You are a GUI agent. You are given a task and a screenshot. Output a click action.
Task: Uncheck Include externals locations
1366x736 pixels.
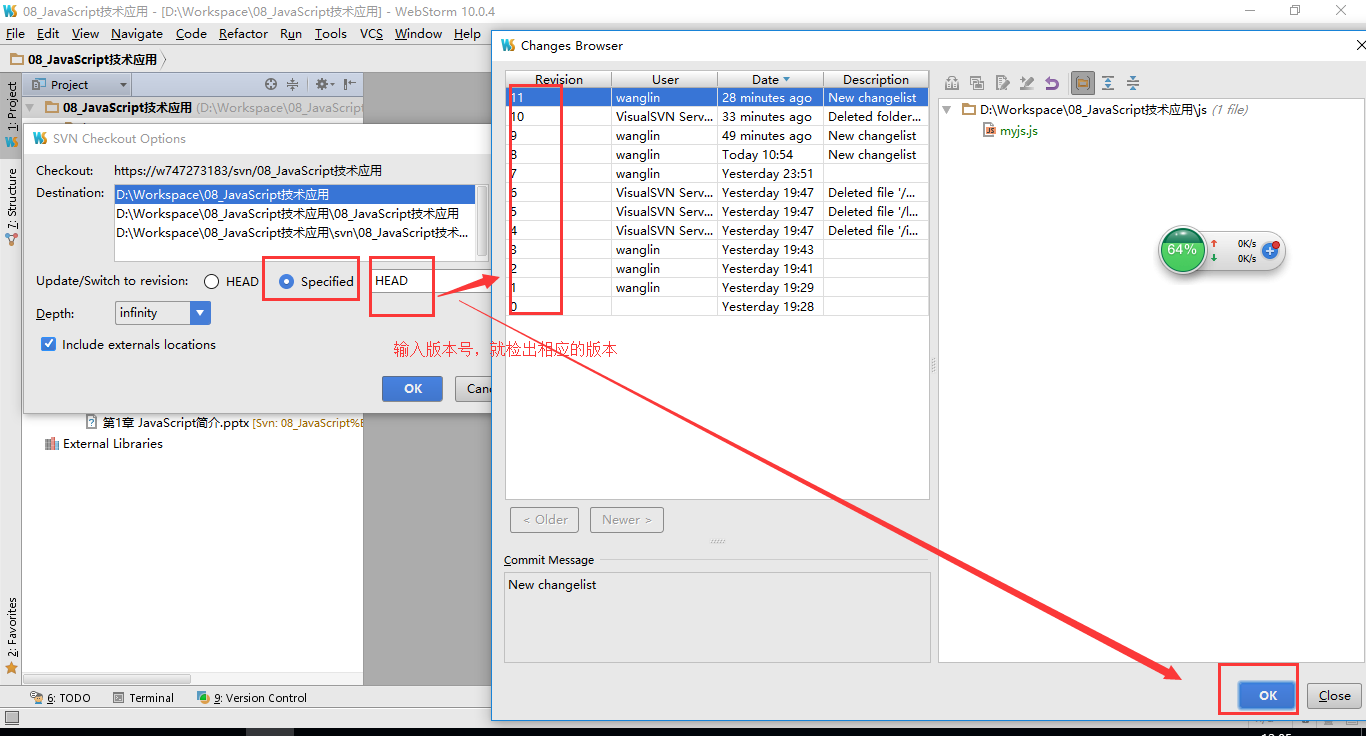48,344
